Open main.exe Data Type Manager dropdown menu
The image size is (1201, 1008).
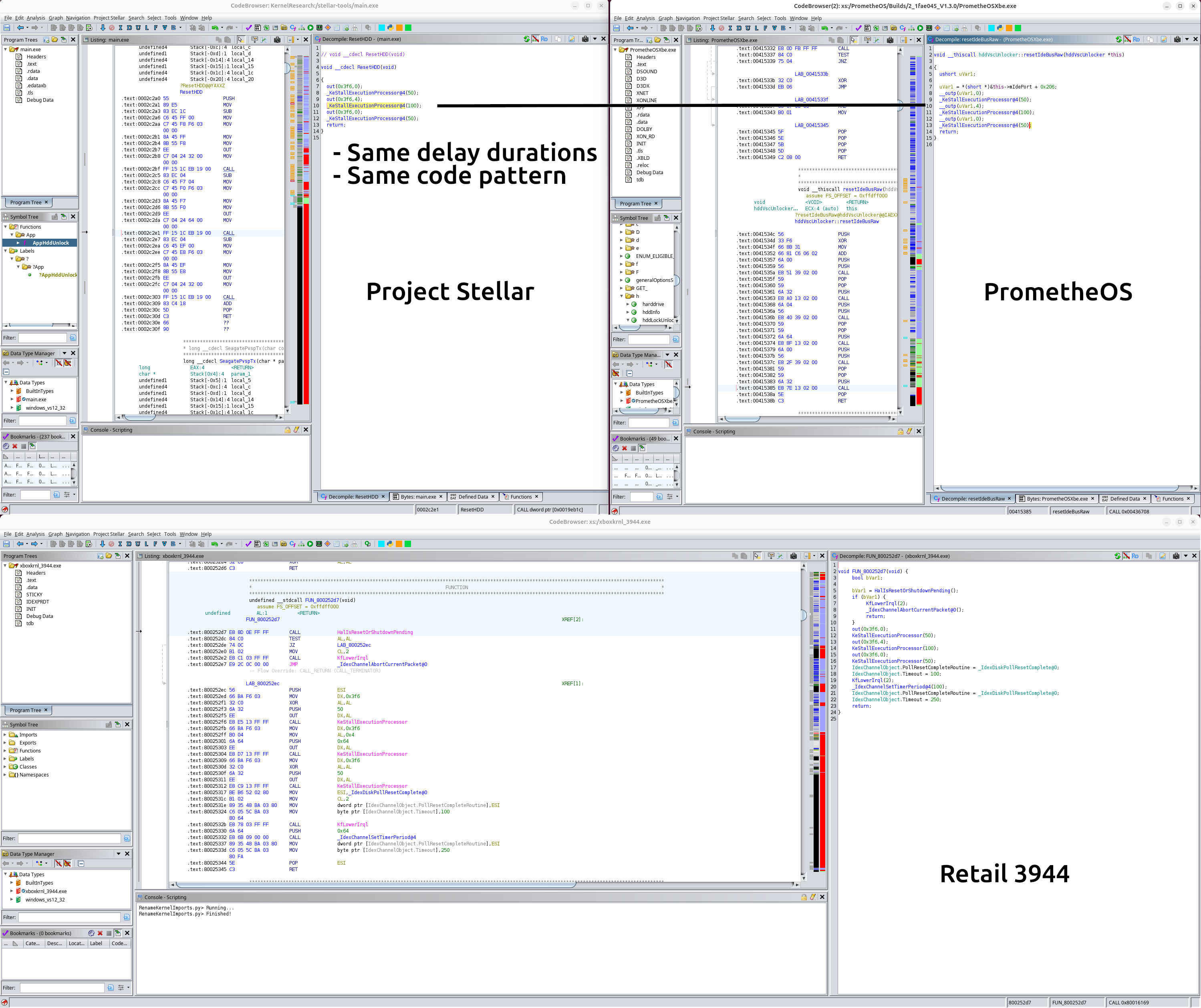[x=64, y=353]
